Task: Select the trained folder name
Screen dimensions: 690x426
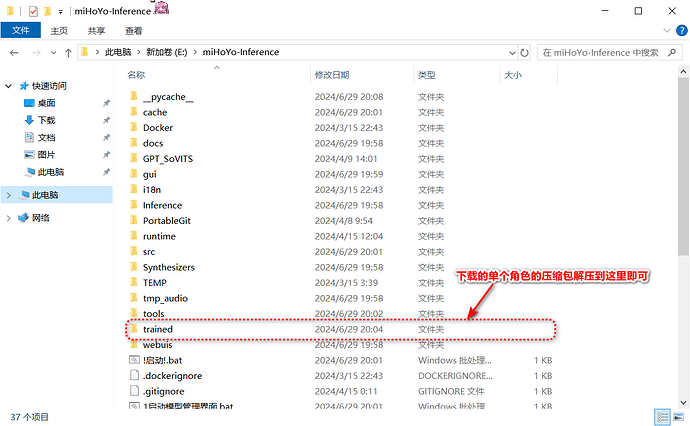Action: point(158,329)
